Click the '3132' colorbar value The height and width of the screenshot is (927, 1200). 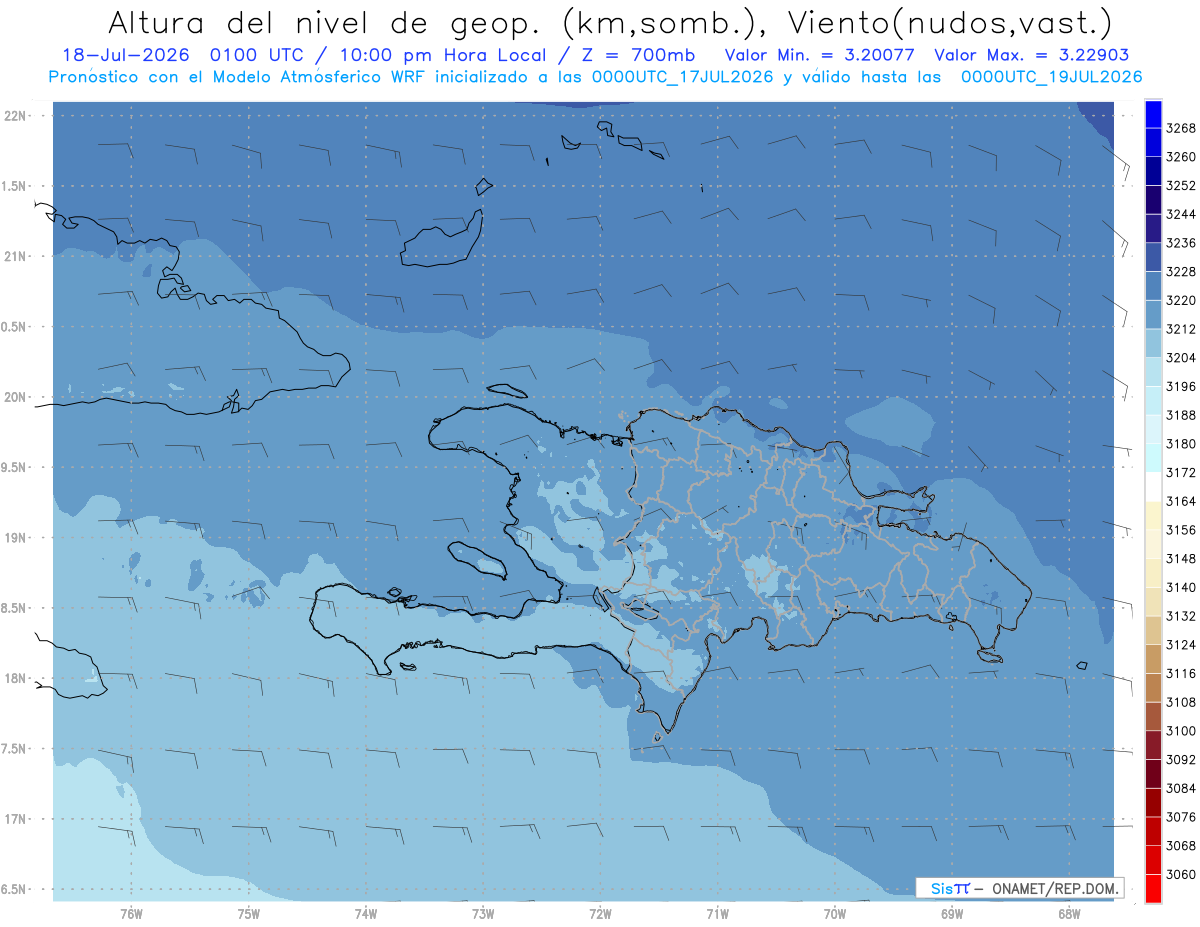point(1181,616)
